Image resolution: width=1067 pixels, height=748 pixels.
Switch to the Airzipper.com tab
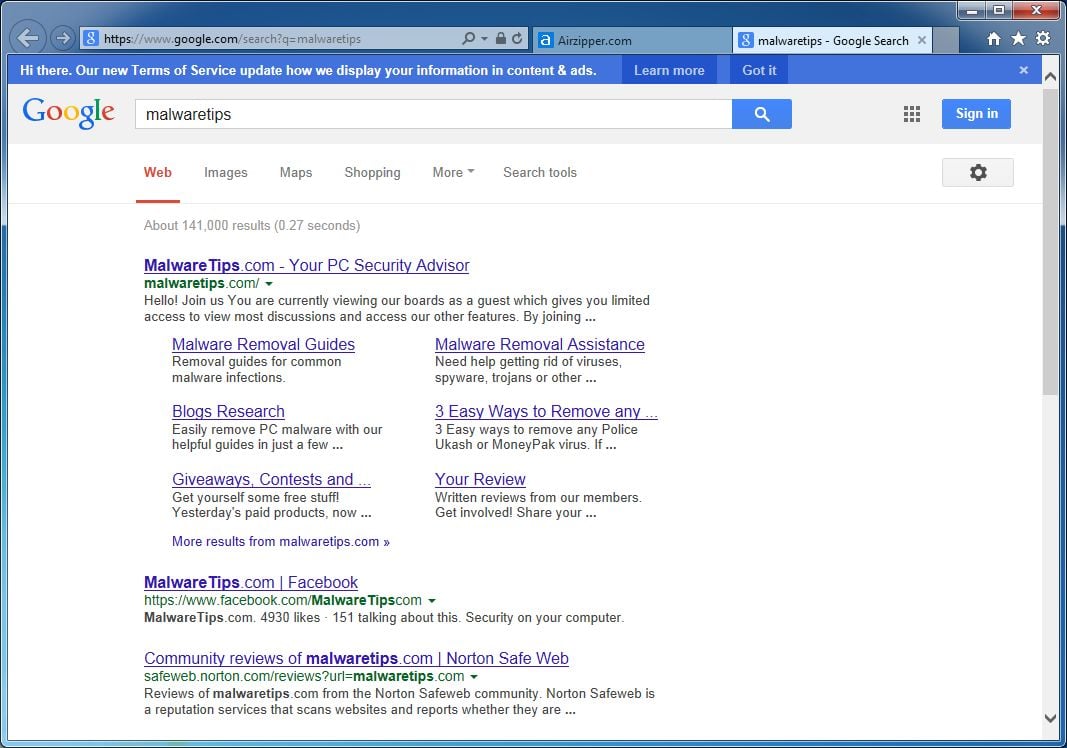coord(632,40)
